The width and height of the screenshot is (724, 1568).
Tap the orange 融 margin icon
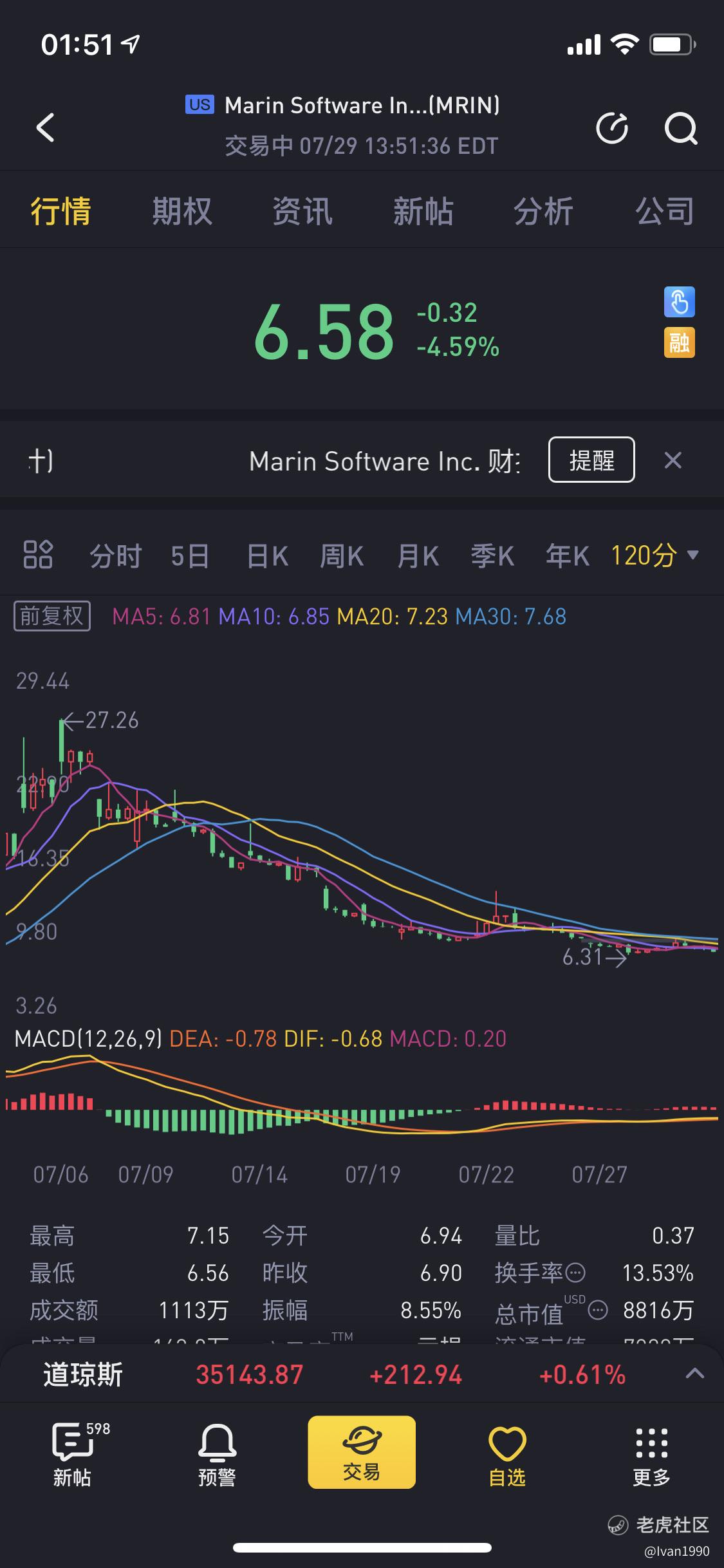[x=680, y=342]
